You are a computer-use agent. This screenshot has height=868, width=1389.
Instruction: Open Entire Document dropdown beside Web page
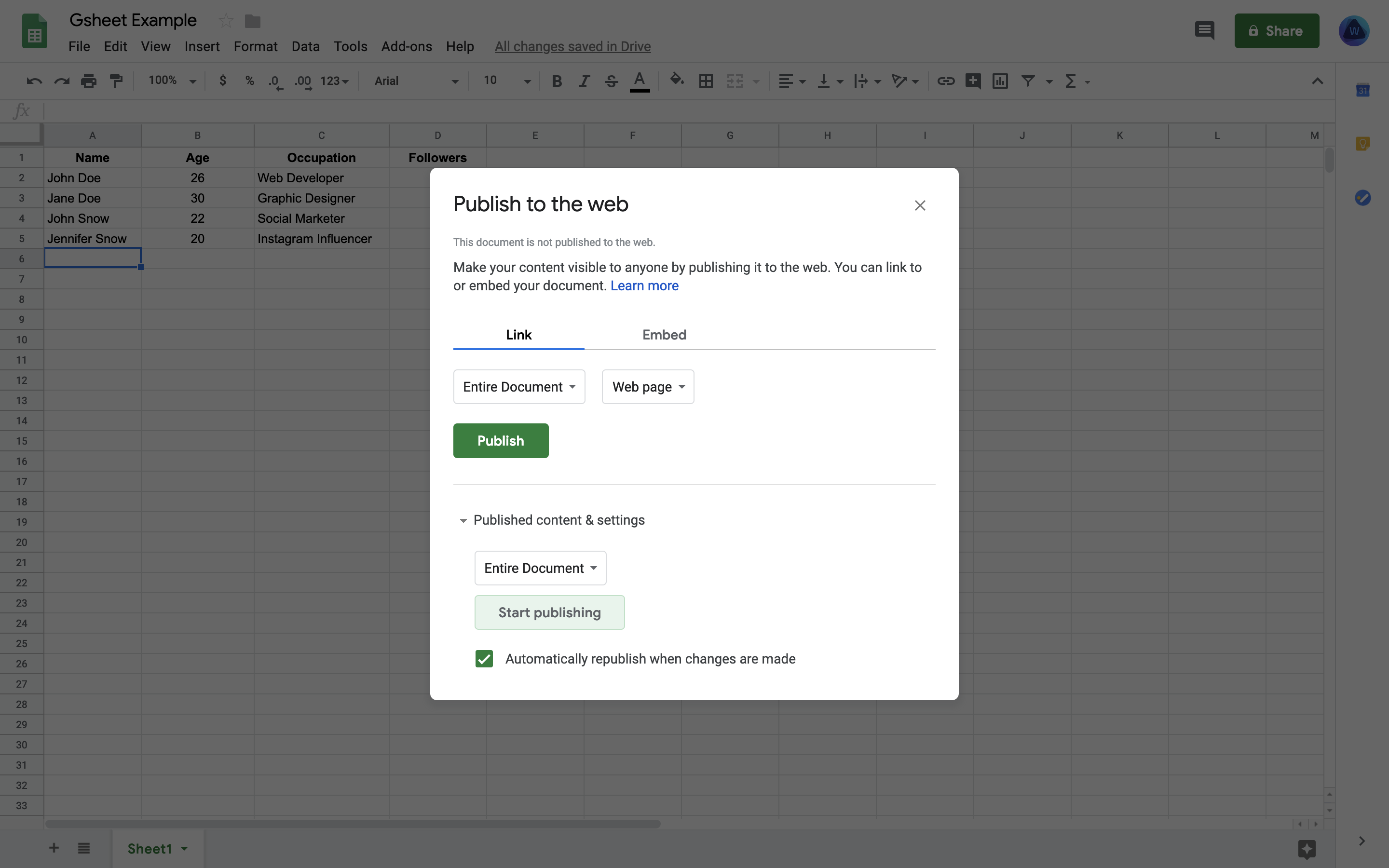click(519, 386)
